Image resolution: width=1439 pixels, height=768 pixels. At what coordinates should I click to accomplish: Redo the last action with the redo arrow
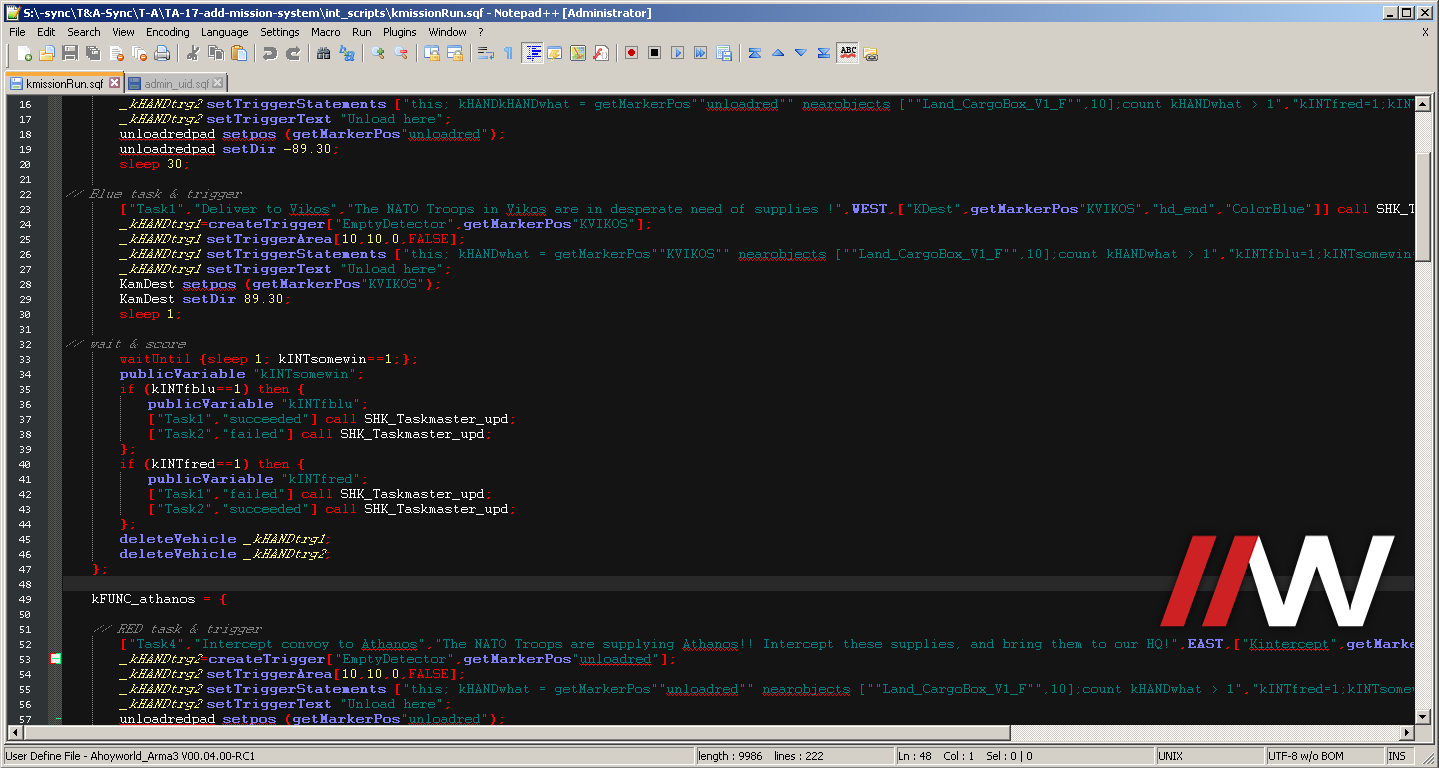tap(292, 52)
